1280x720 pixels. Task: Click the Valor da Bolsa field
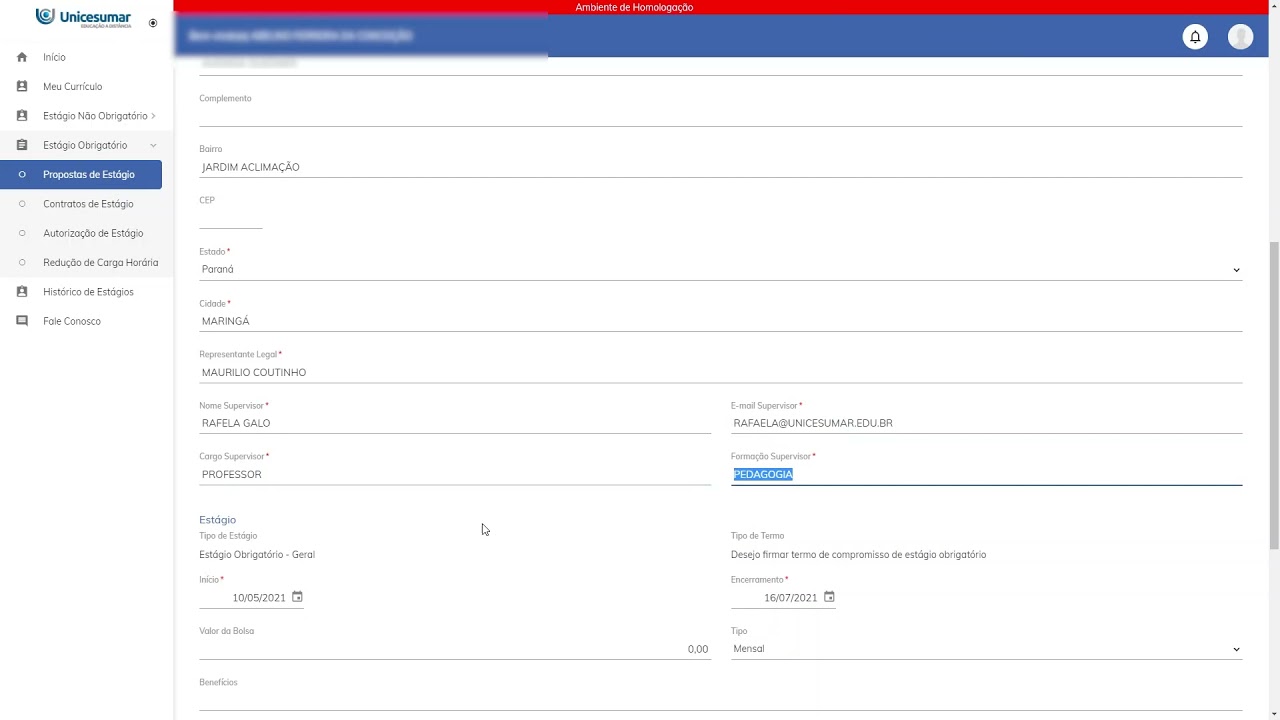click(455, 649)
